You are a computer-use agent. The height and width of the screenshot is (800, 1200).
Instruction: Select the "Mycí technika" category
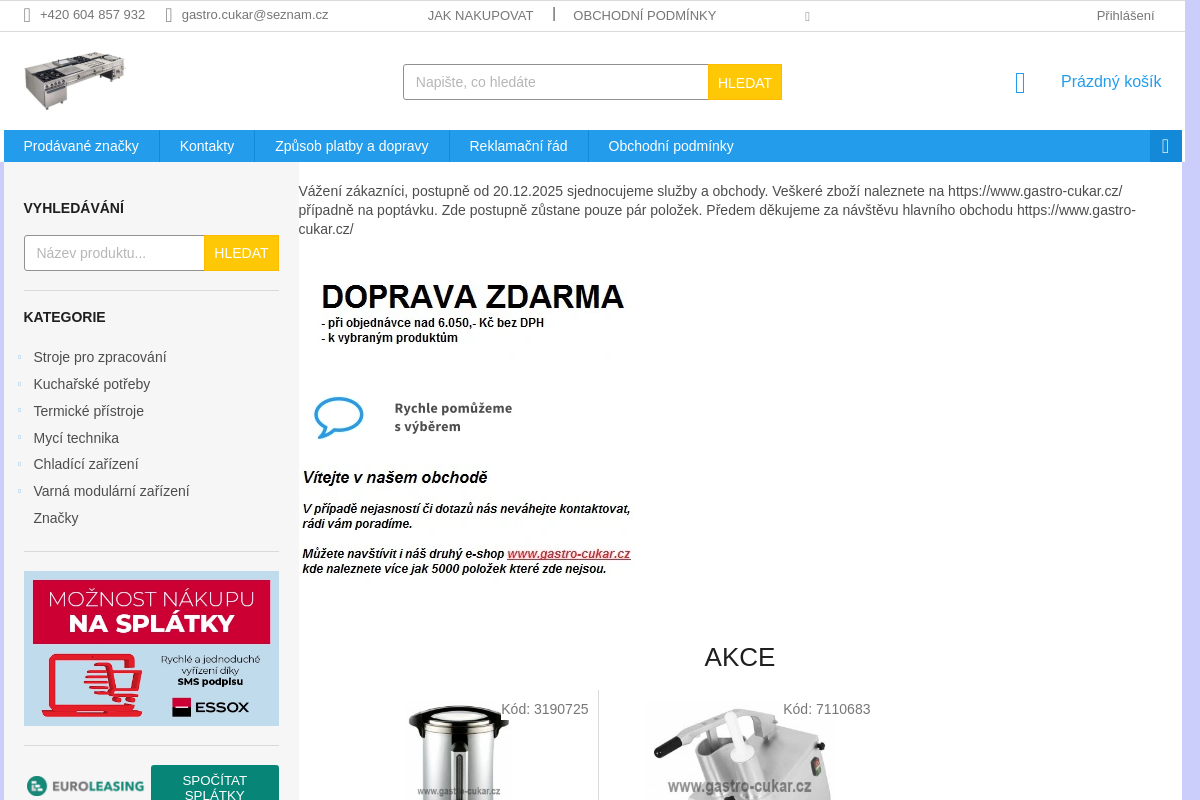[x=76, y=438]
